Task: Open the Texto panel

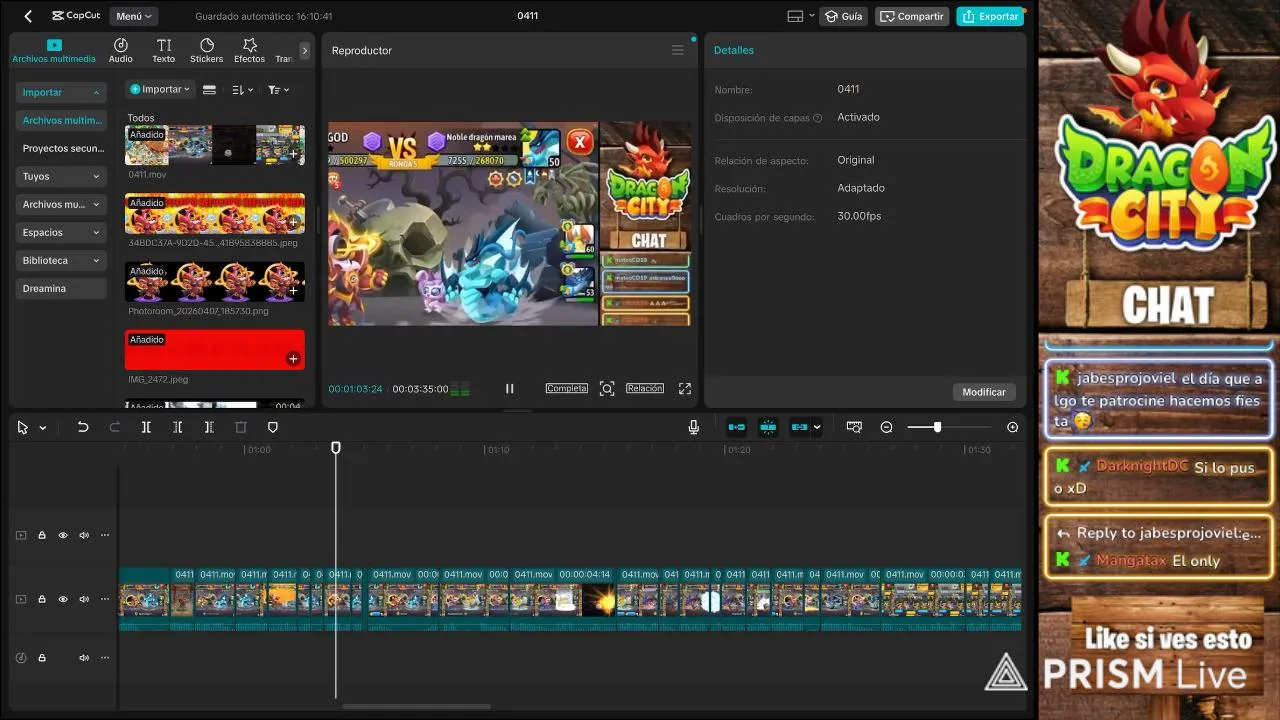Action: [164, 50]
